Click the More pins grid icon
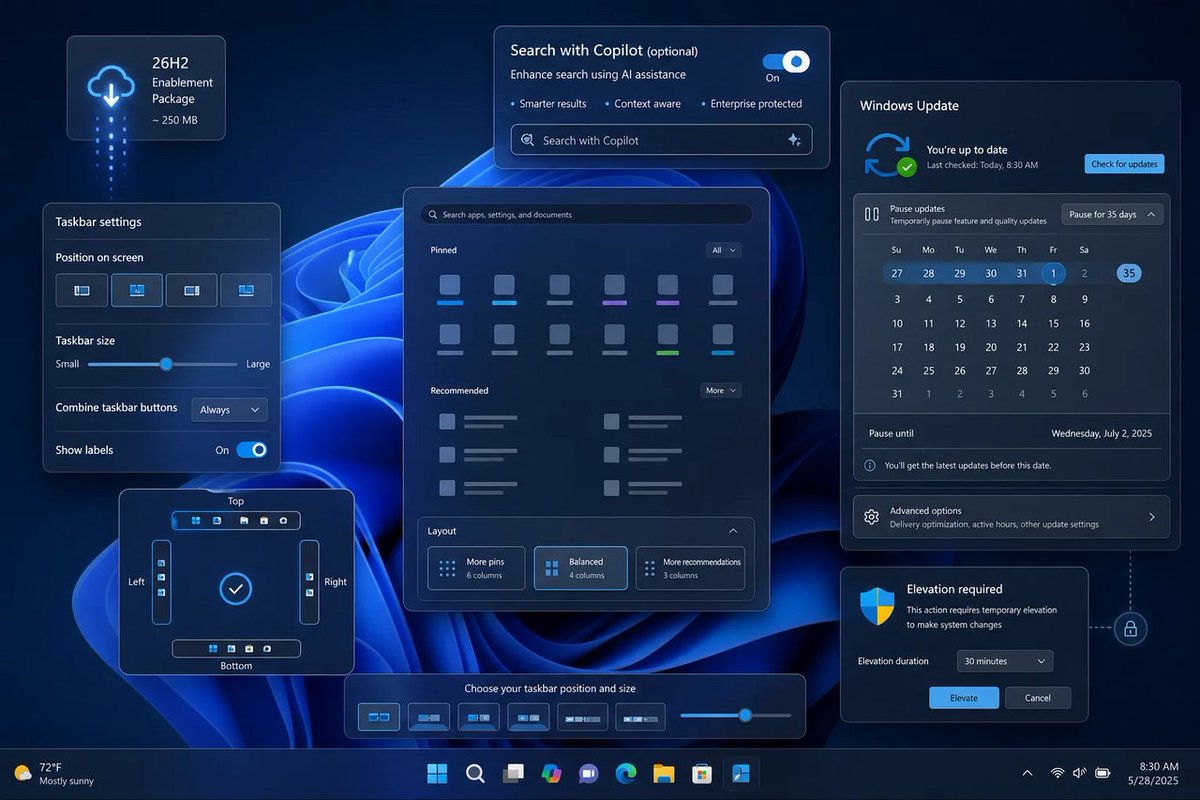The width and height of the screenshot is (1200, 800). (x=448, y=568)
